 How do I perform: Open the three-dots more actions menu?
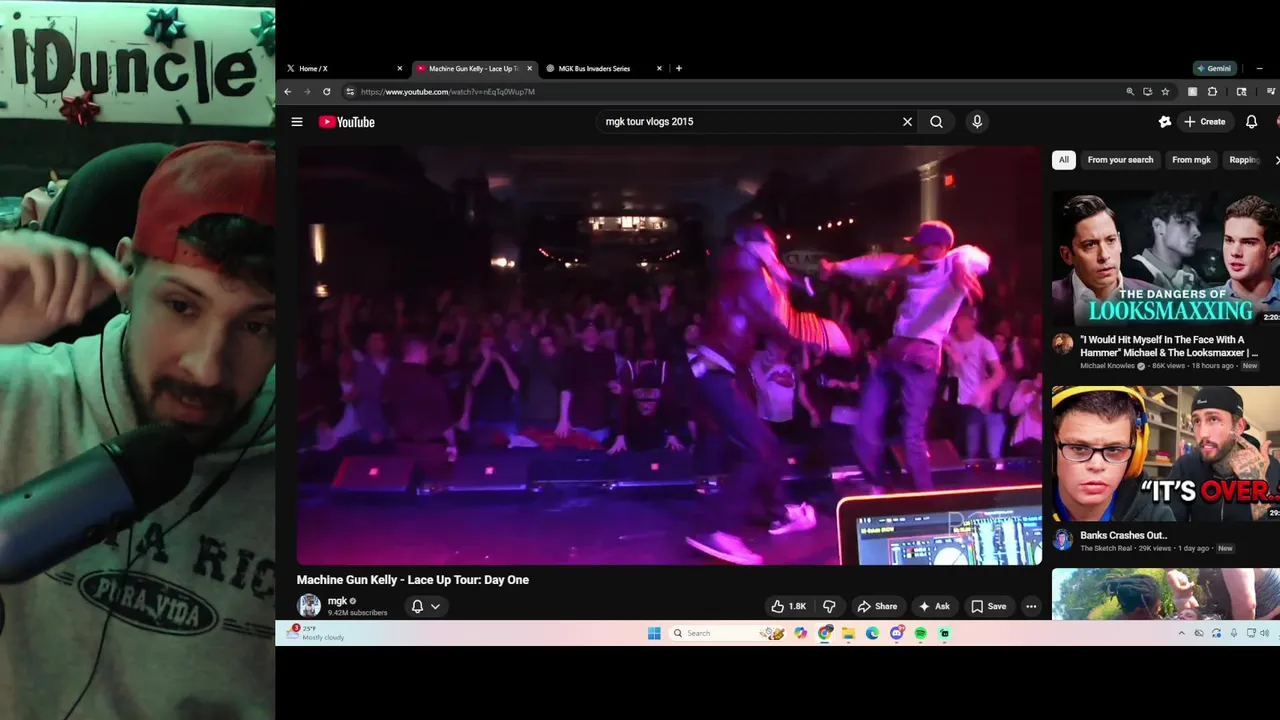[1031, 606]
